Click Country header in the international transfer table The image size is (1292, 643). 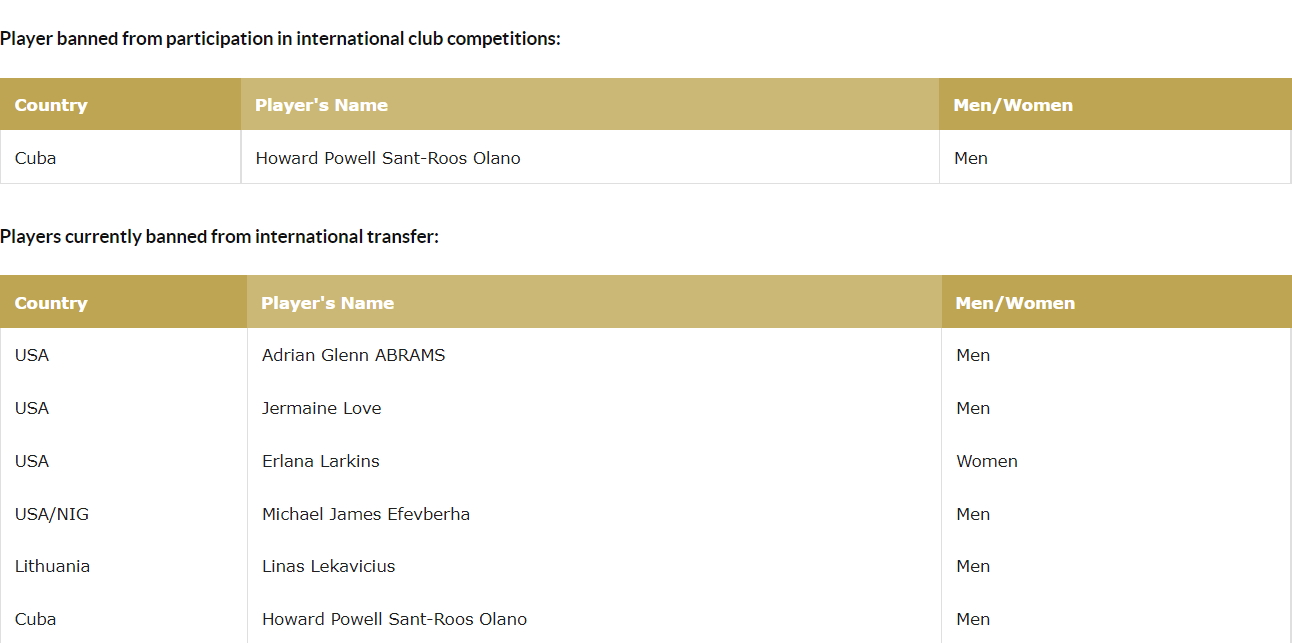pyautogui.click(x=51, y=303)
